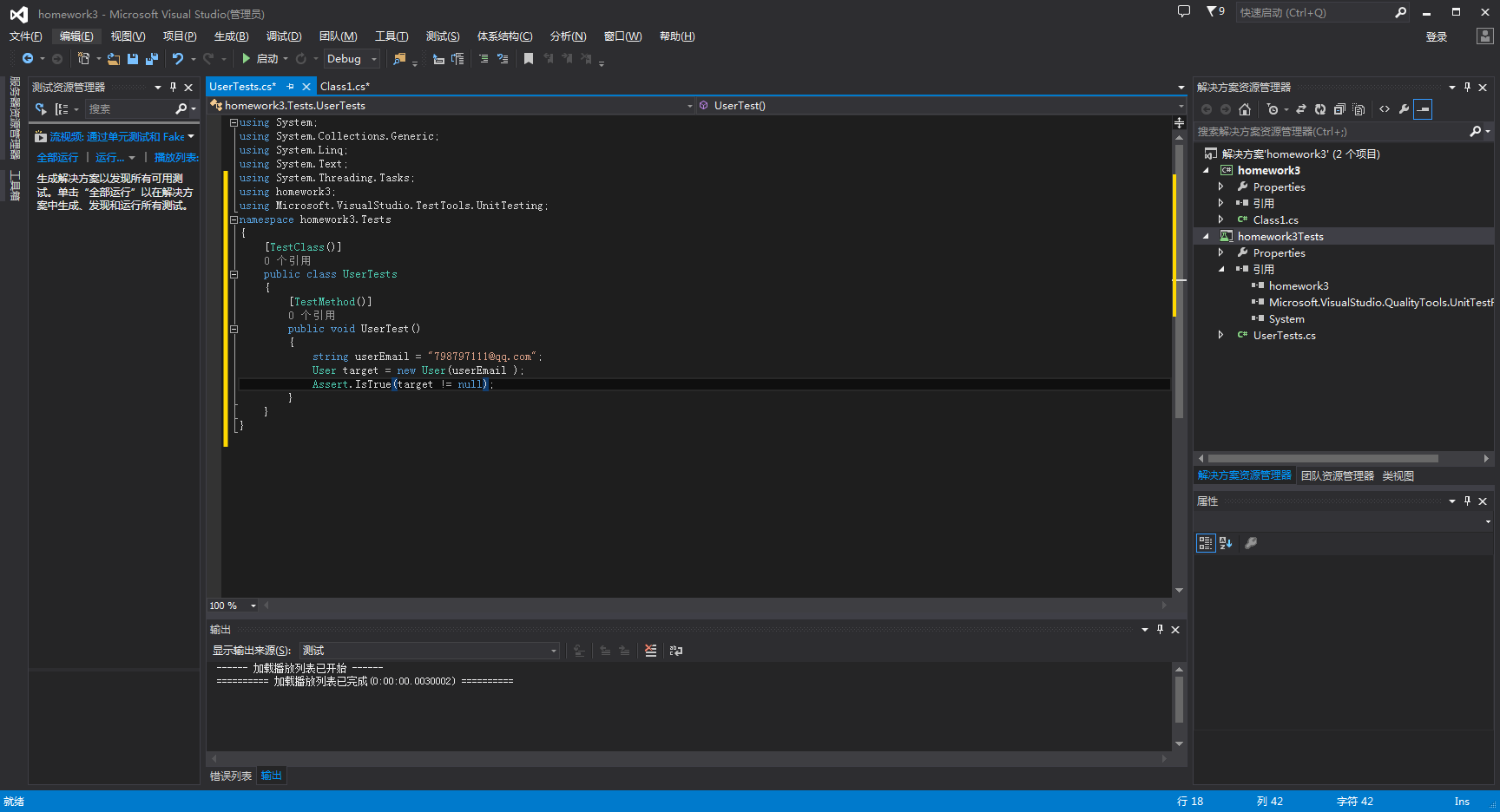
Task: Open the 测试(S) menu
Action: (443, 36)
